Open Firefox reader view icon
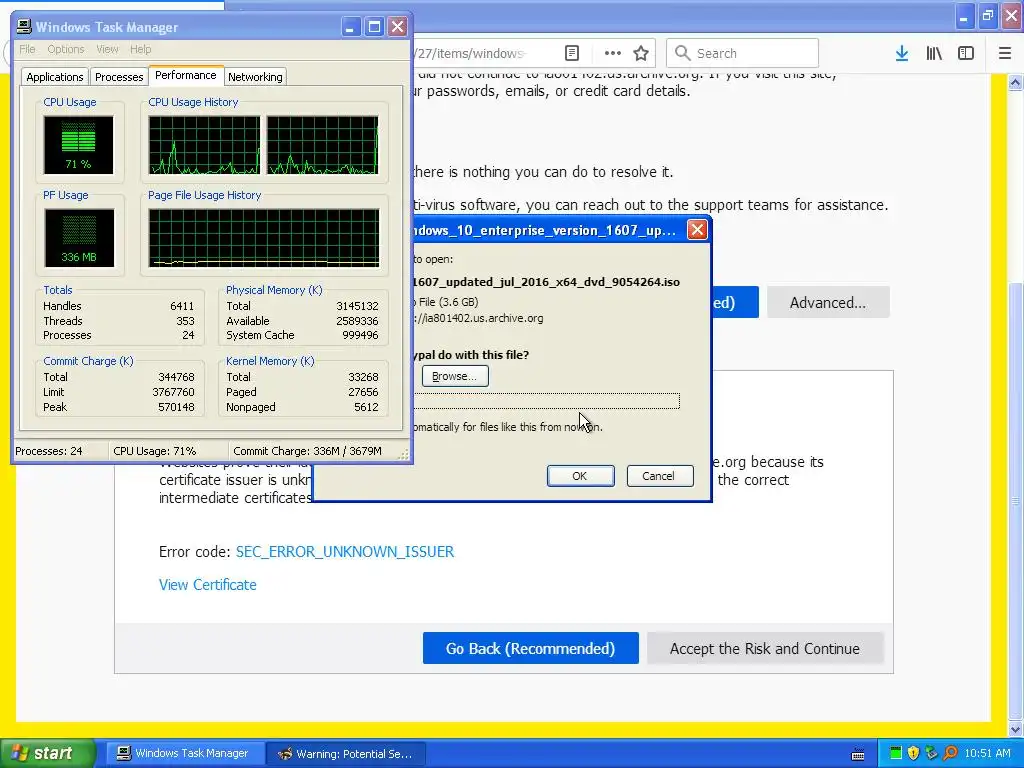The image size is (1024, 768). pyautogui.click(x=571, y=53)
